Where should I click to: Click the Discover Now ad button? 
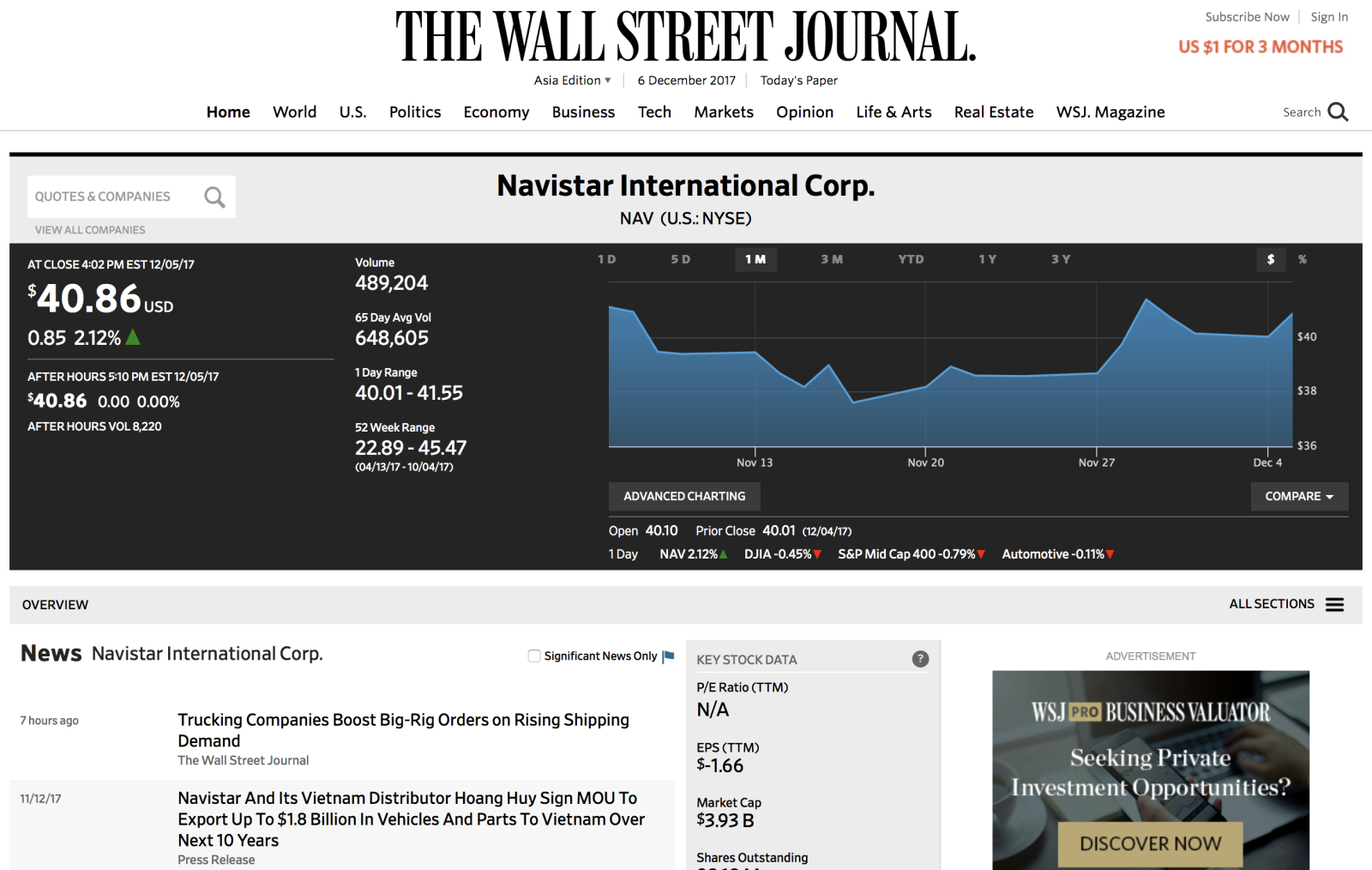pyautogui.click(x=1150, y=844)
